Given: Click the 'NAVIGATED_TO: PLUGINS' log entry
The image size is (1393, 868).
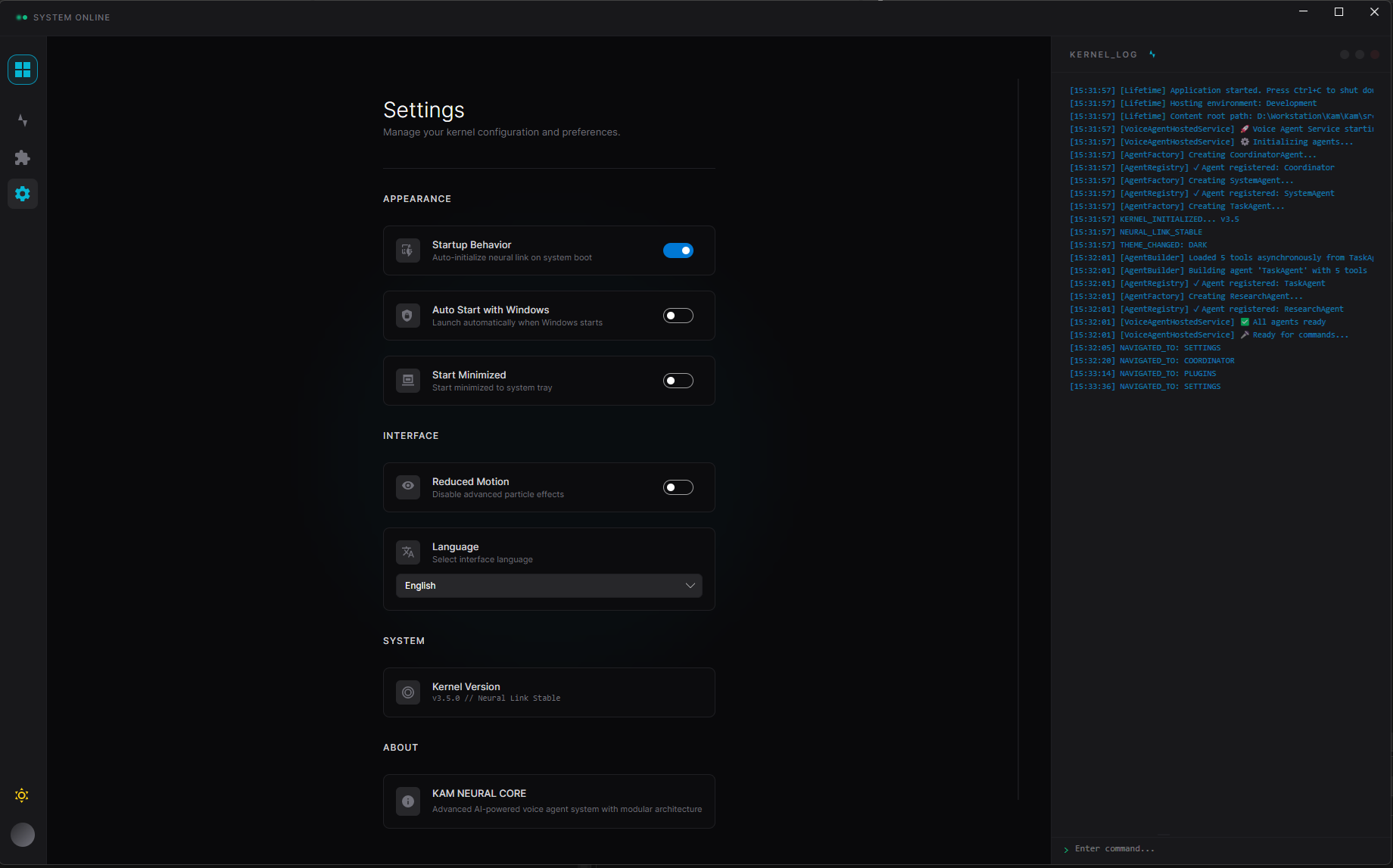Looking at the screenshot, I should (1143, 374).
